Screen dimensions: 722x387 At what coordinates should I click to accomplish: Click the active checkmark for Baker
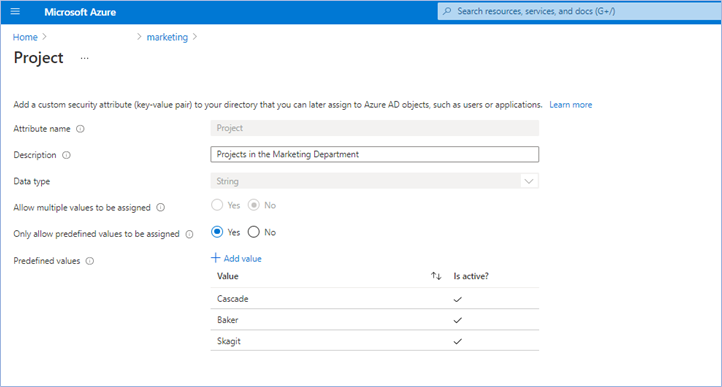458,320
